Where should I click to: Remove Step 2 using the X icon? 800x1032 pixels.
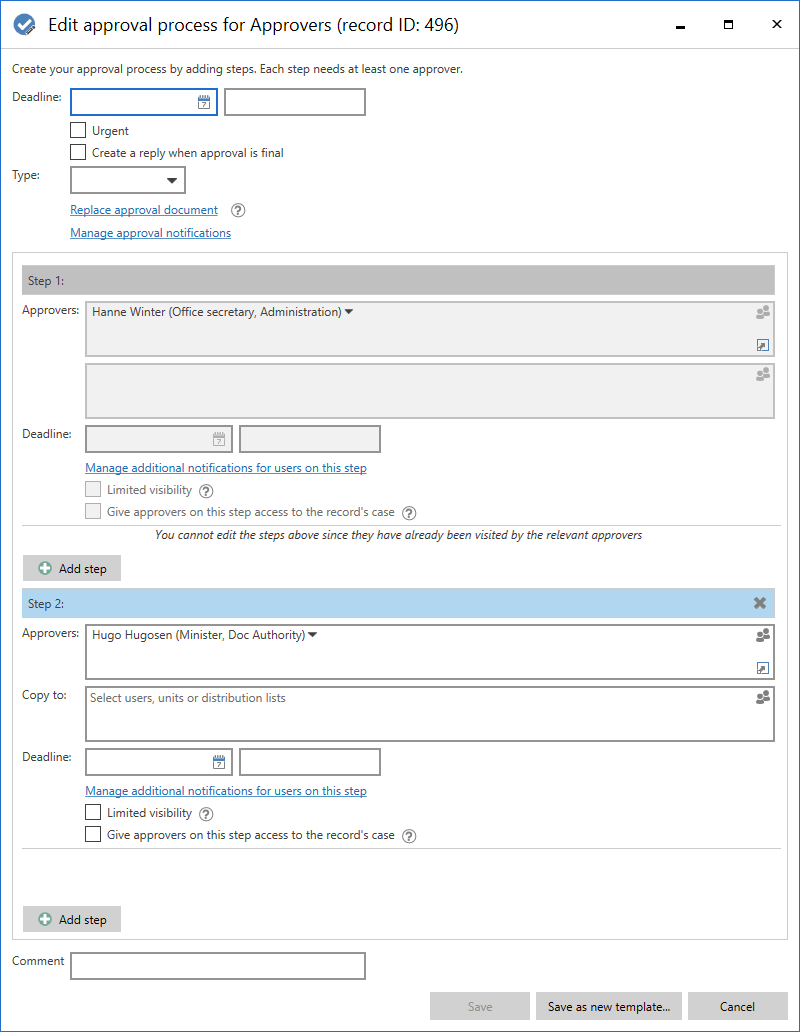pyautogui.click(x=760, y=603)
